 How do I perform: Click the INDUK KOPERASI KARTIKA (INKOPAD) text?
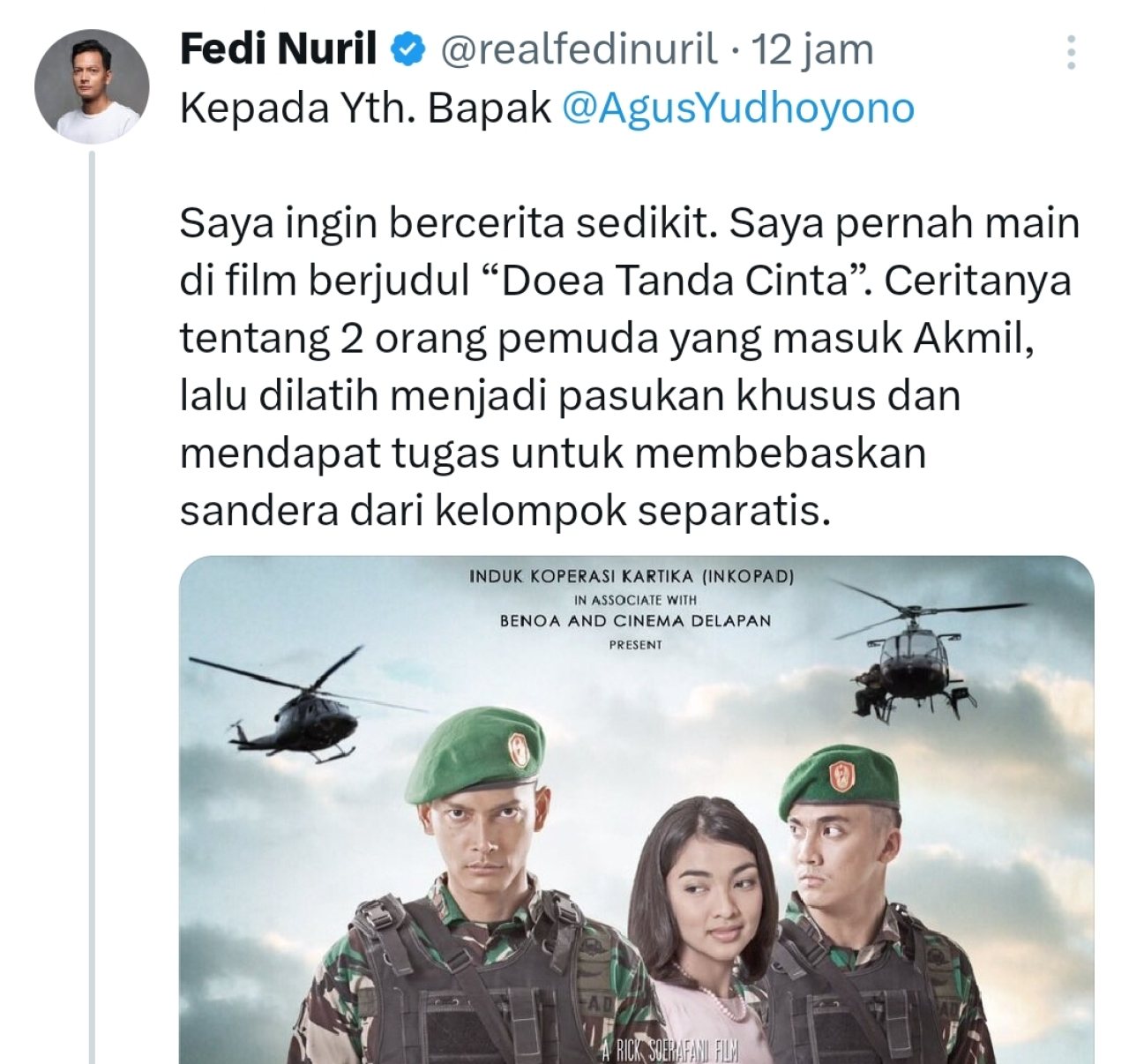click(632, 577)
